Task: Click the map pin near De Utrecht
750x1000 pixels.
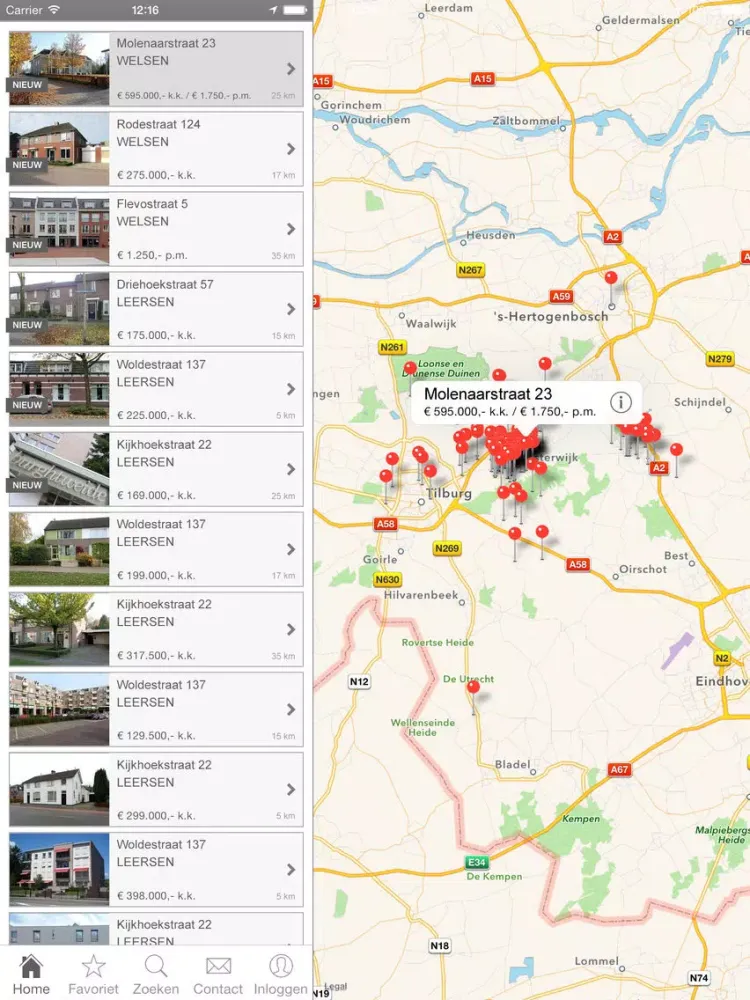Action: point(473,687)
